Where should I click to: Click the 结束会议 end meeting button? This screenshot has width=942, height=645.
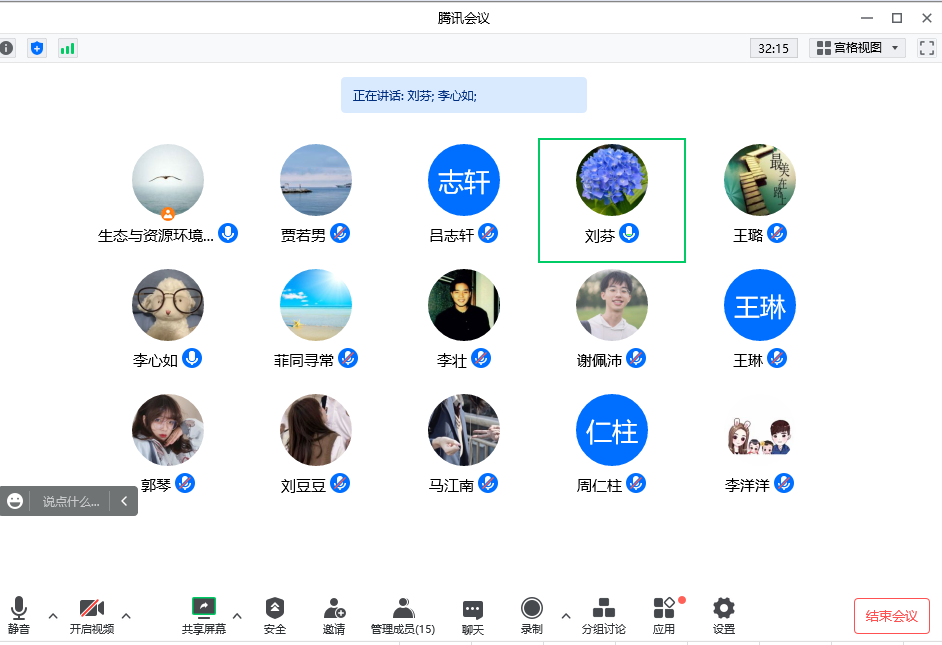(891, 616)
